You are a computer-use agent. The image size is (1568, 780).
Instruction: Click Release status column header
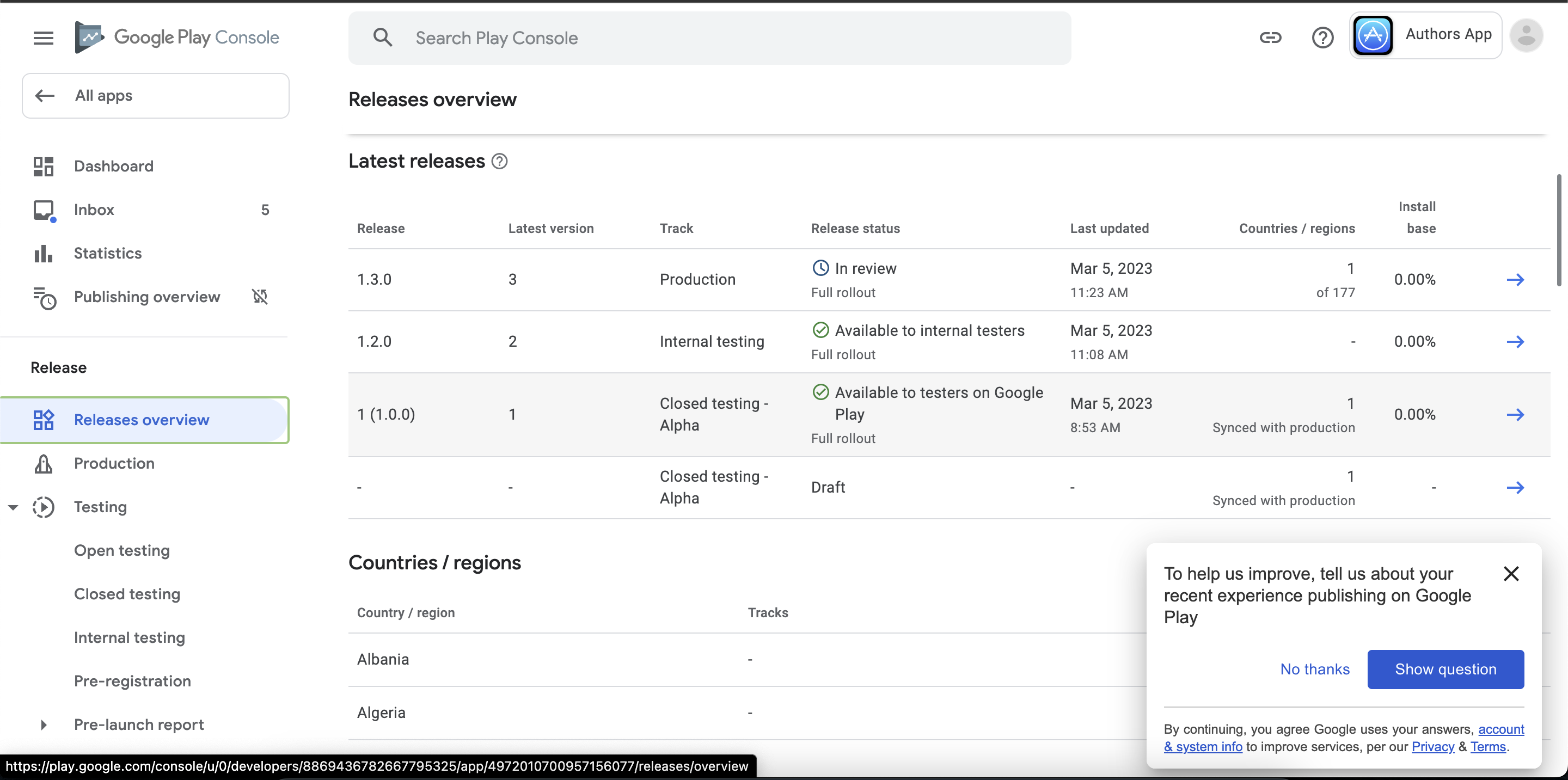pyautogui.click(x=855, y=229)
